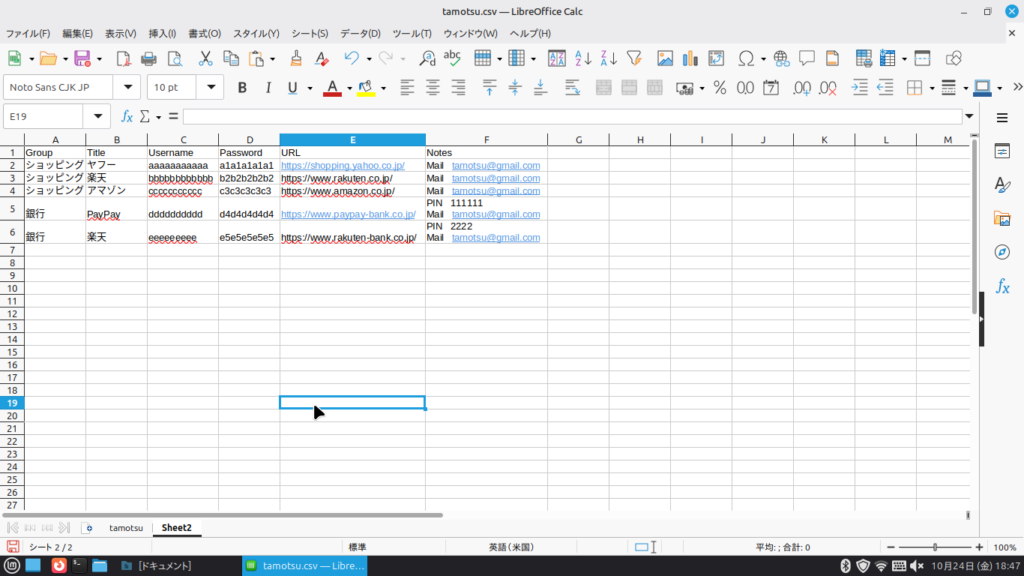Expand the font size dropdown
The width and height of the screenshot is (1024, 576).
pyautogui.click(x=210, y=88)
